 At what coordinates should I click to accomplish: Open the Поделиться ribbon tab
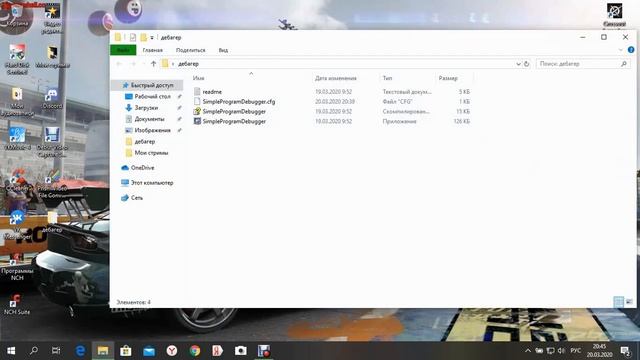click(x=191, y=50)
